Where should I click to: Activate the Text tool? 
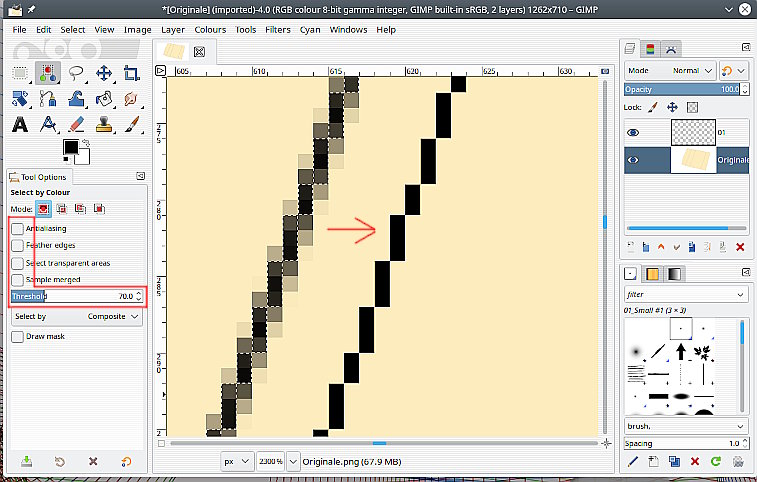20,125
